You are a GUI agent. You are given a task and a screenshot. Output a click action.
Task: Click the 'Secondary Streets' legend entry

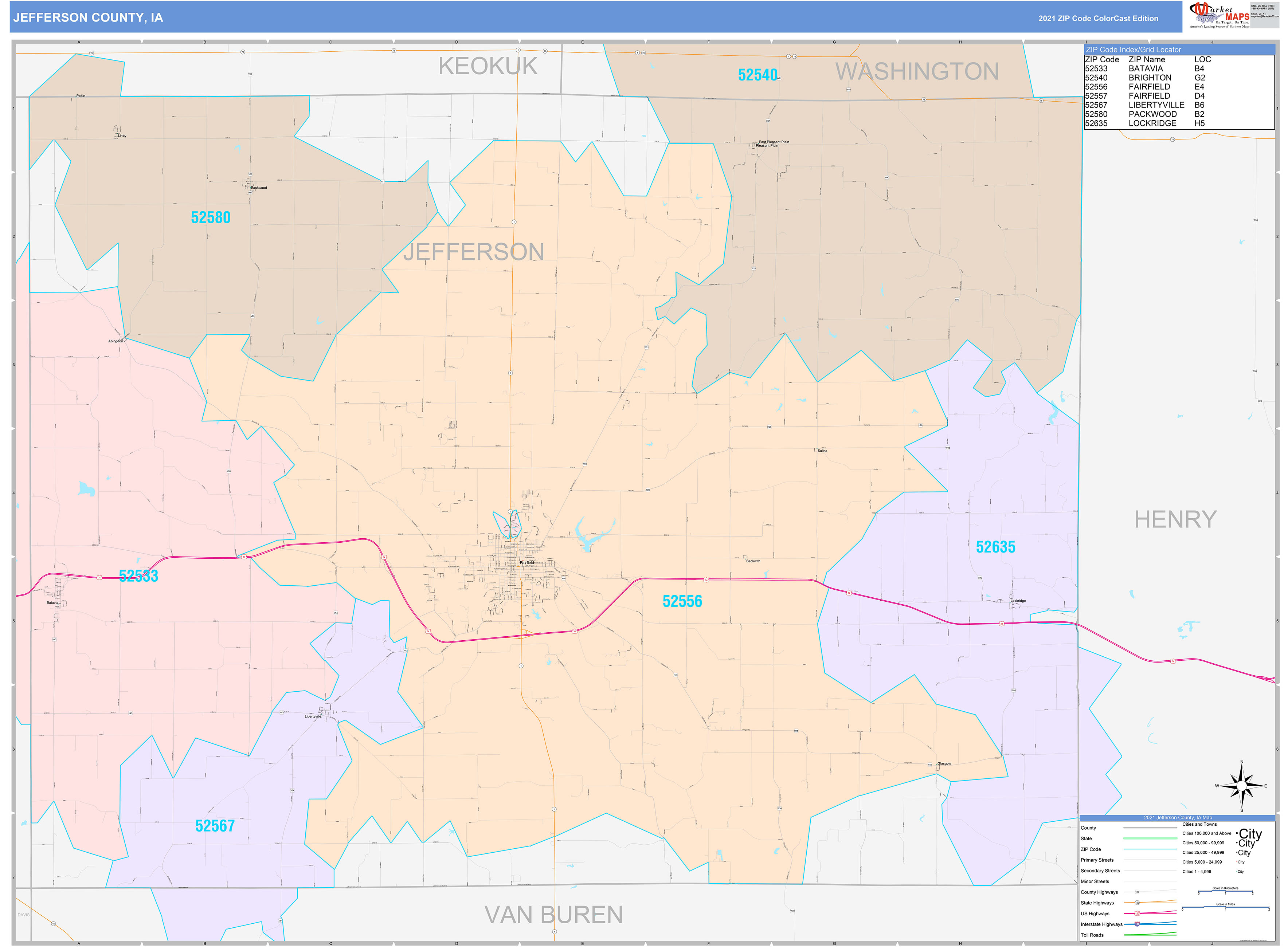[1100, 871]
